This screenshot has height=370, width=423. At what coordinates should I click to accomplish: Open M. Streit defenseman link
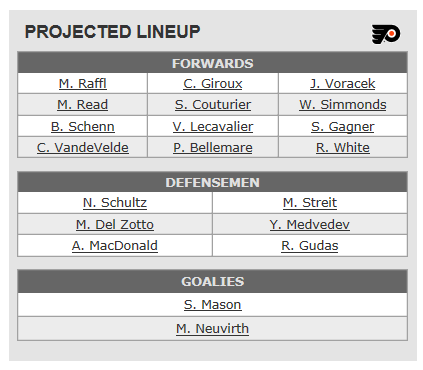[310, 202]
